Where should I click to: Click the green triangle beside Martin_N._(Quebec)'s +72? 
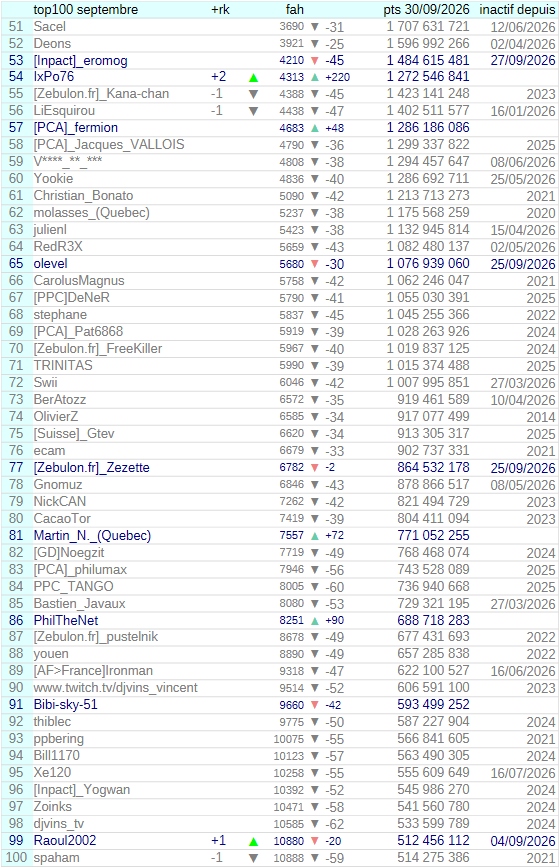[x=315, y=536]
